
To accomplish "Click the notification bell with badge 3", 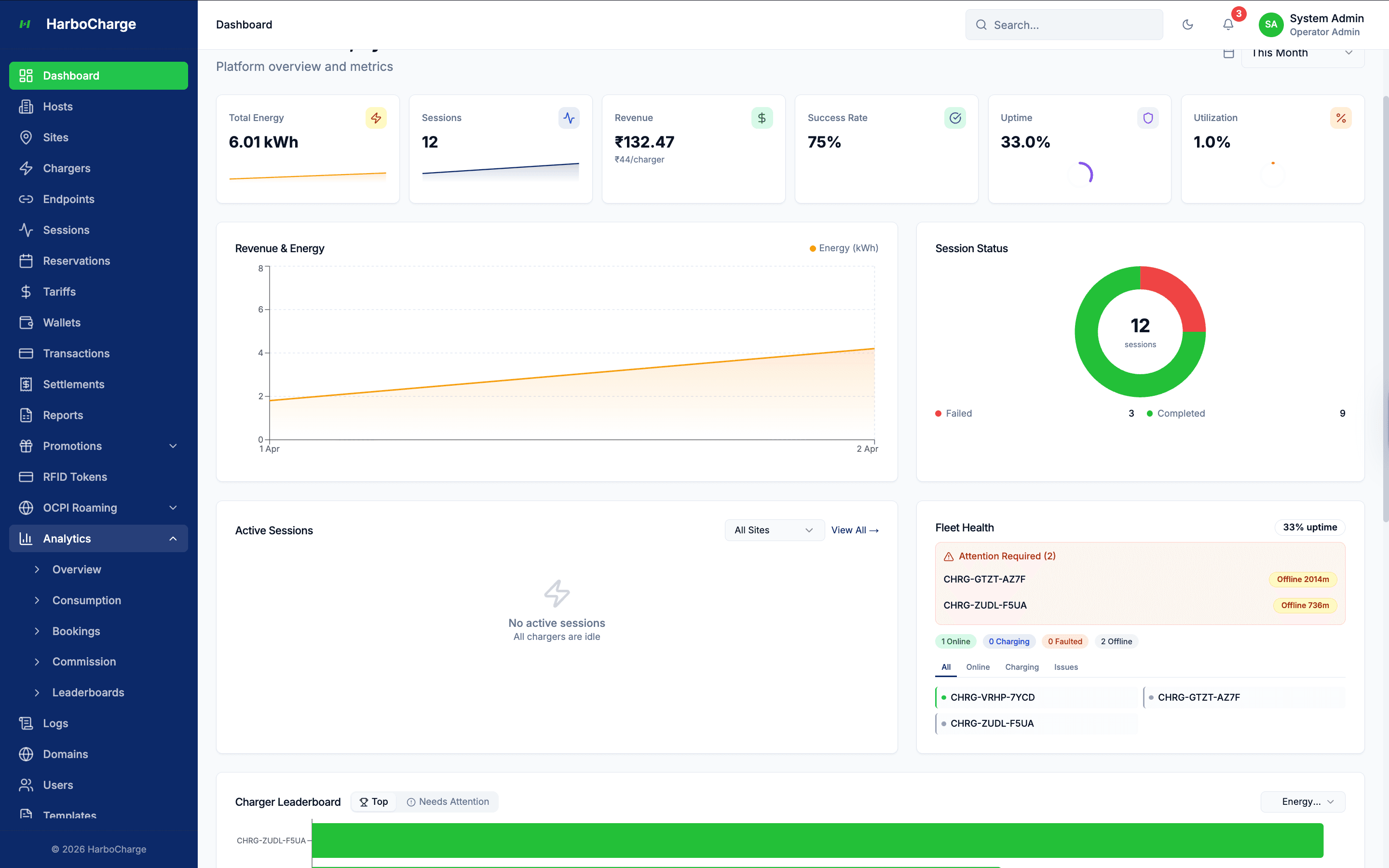I will [1228, 25].
